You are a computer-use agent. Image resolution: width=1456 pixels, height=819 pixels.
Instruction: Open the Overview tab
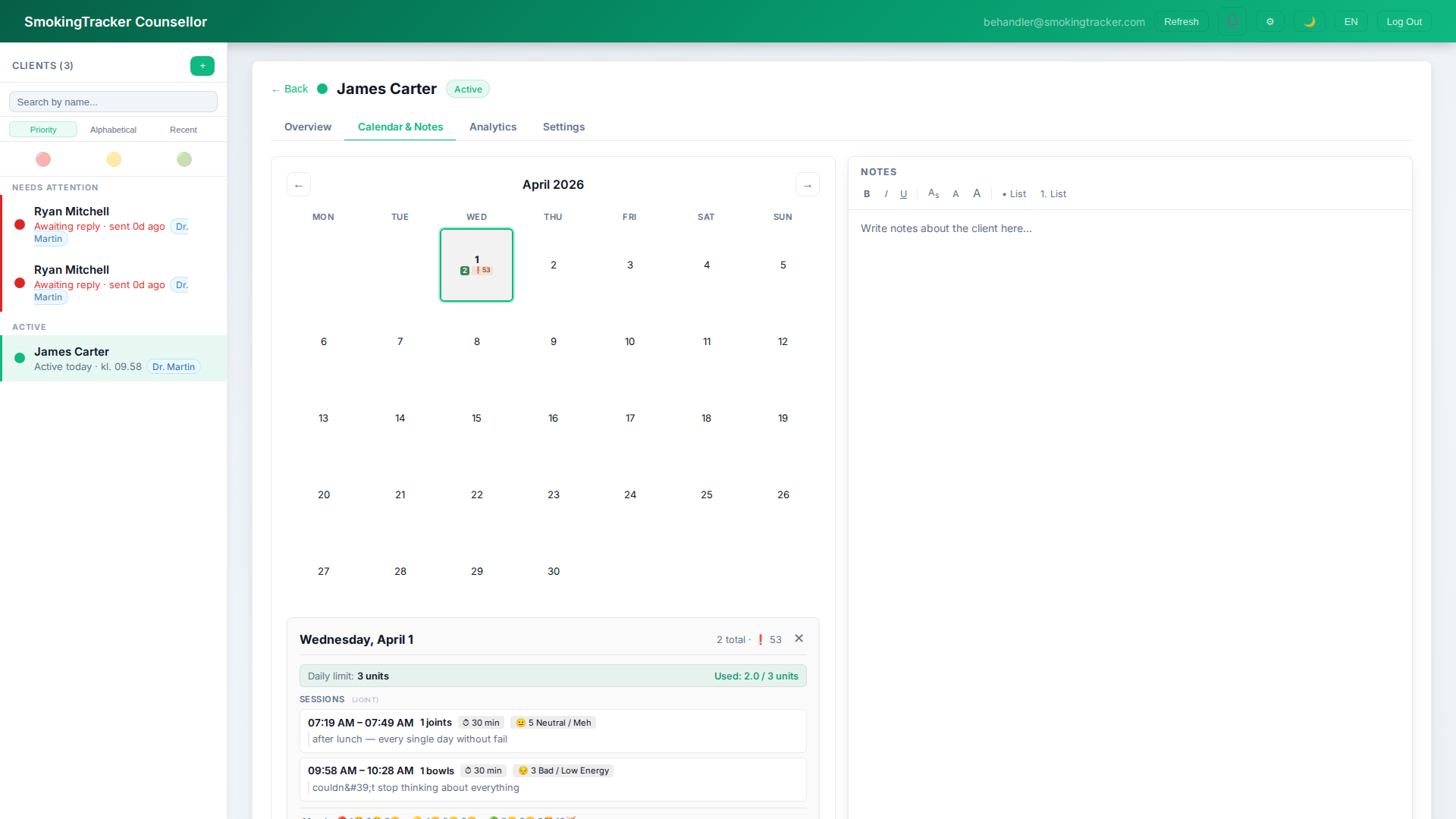(307, 127)
